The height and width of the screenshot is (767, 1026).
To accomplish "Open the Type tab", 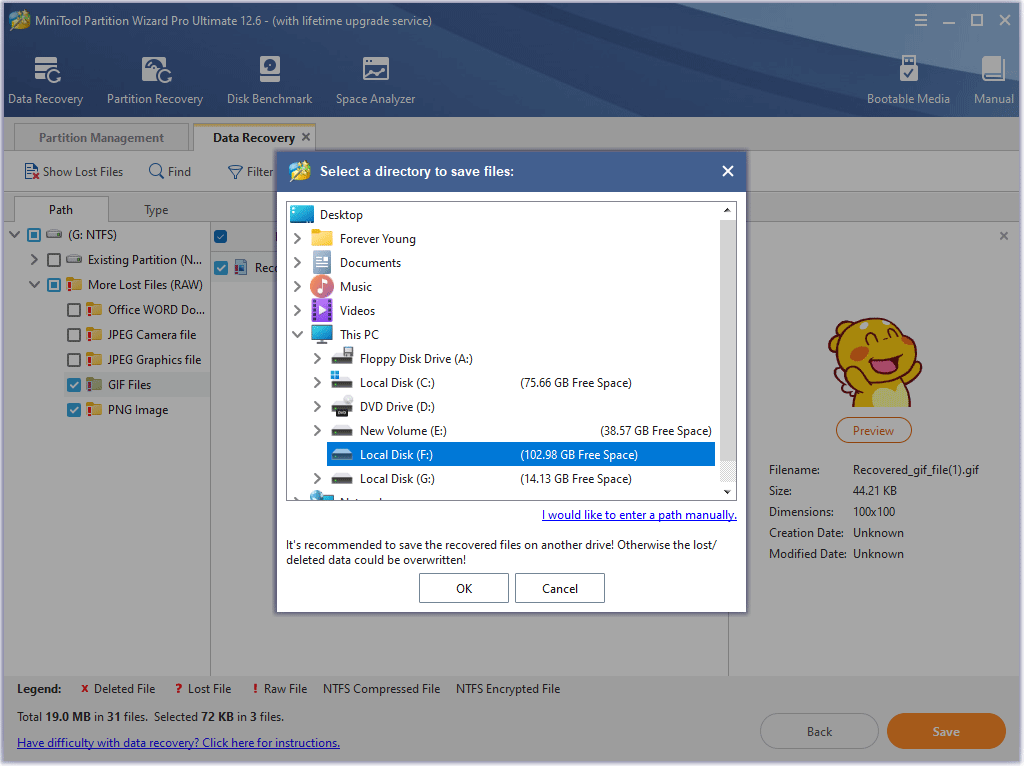I will [x=155, y=209].
